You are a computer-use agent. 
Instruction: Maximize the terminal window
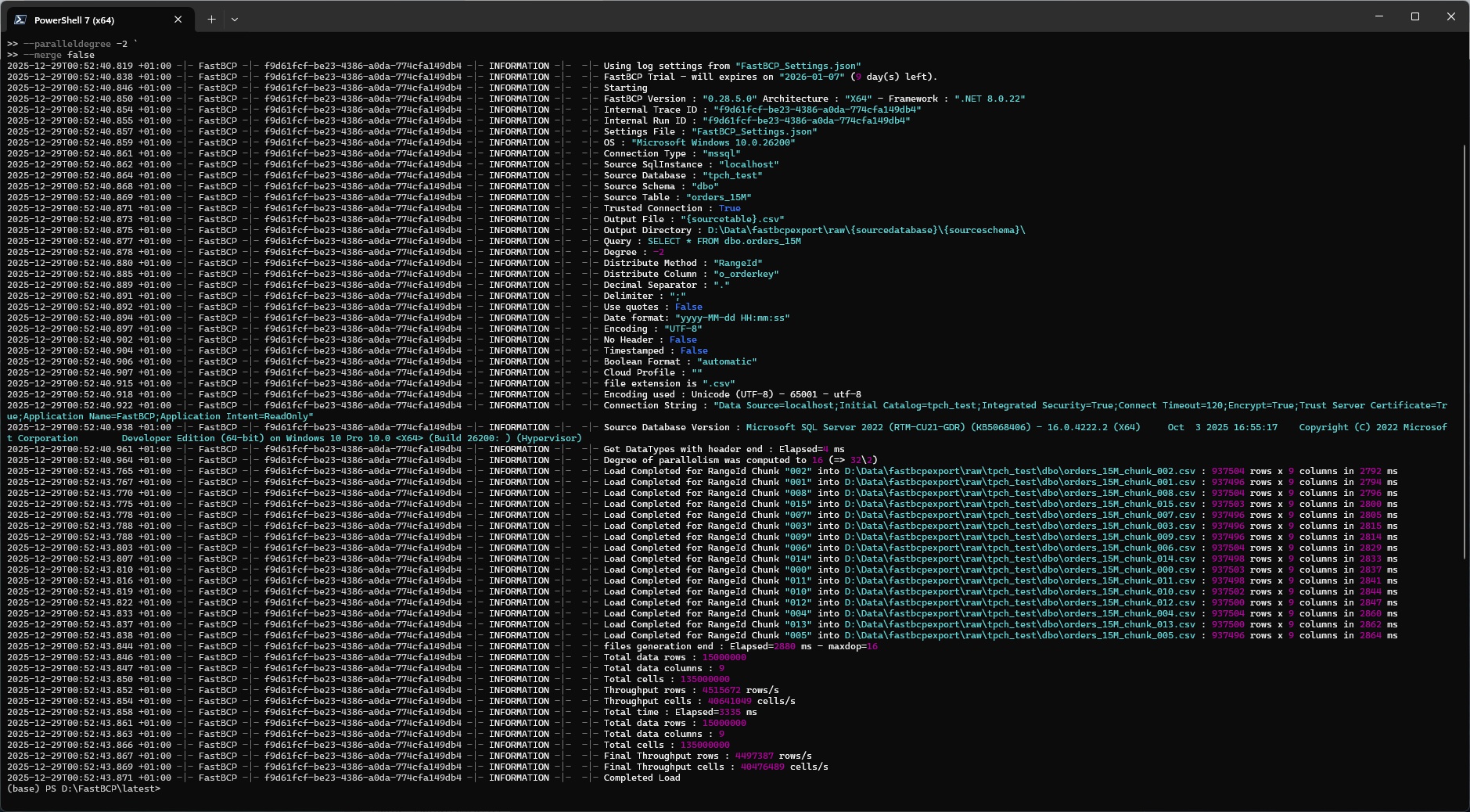click(x=1415, y=16)
